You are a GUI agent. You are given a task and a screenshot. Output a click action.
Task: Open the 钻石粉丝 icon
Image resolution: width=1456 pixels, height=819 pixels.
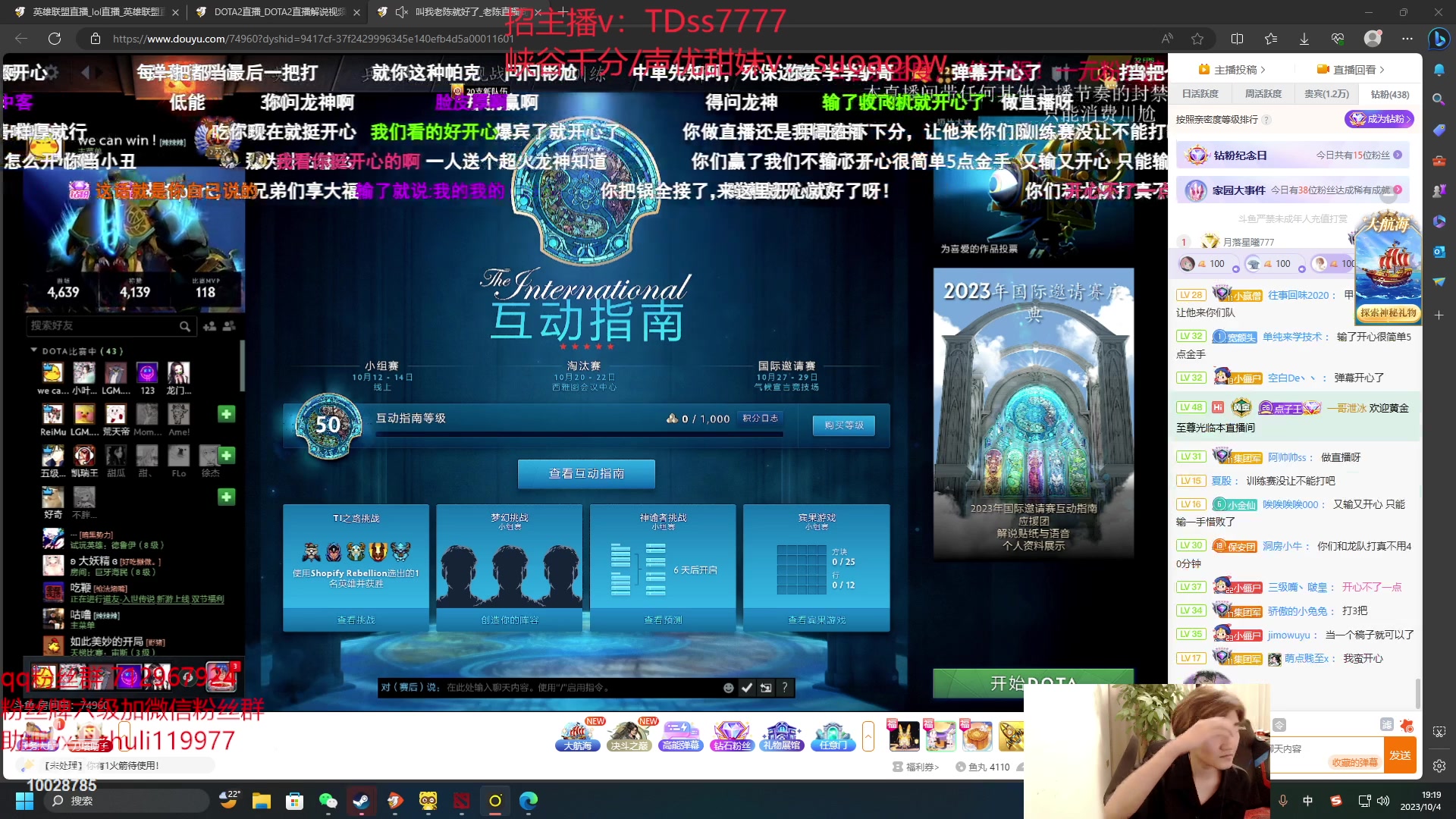[x=731, y=736]
